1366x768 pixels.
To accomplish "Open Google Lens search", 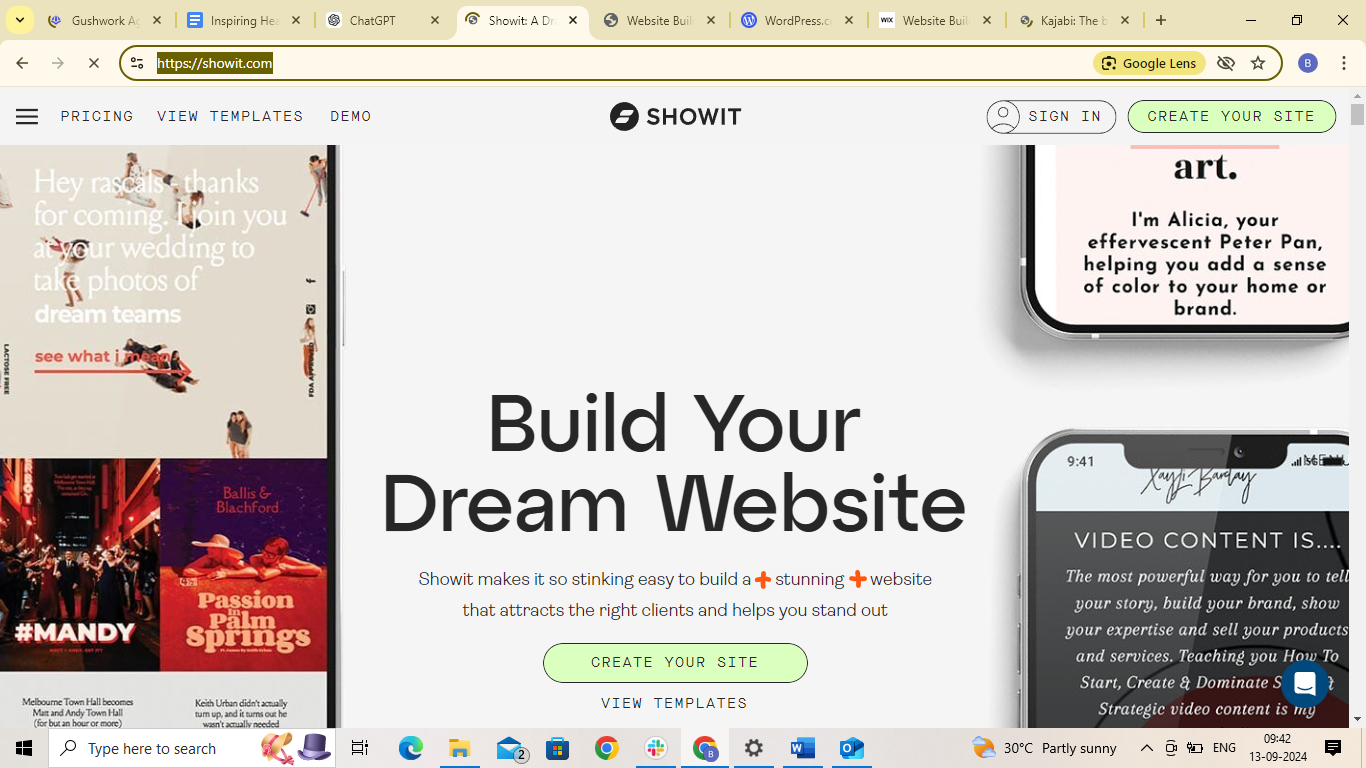I will pyautogui.click(x=1149, y=63).
